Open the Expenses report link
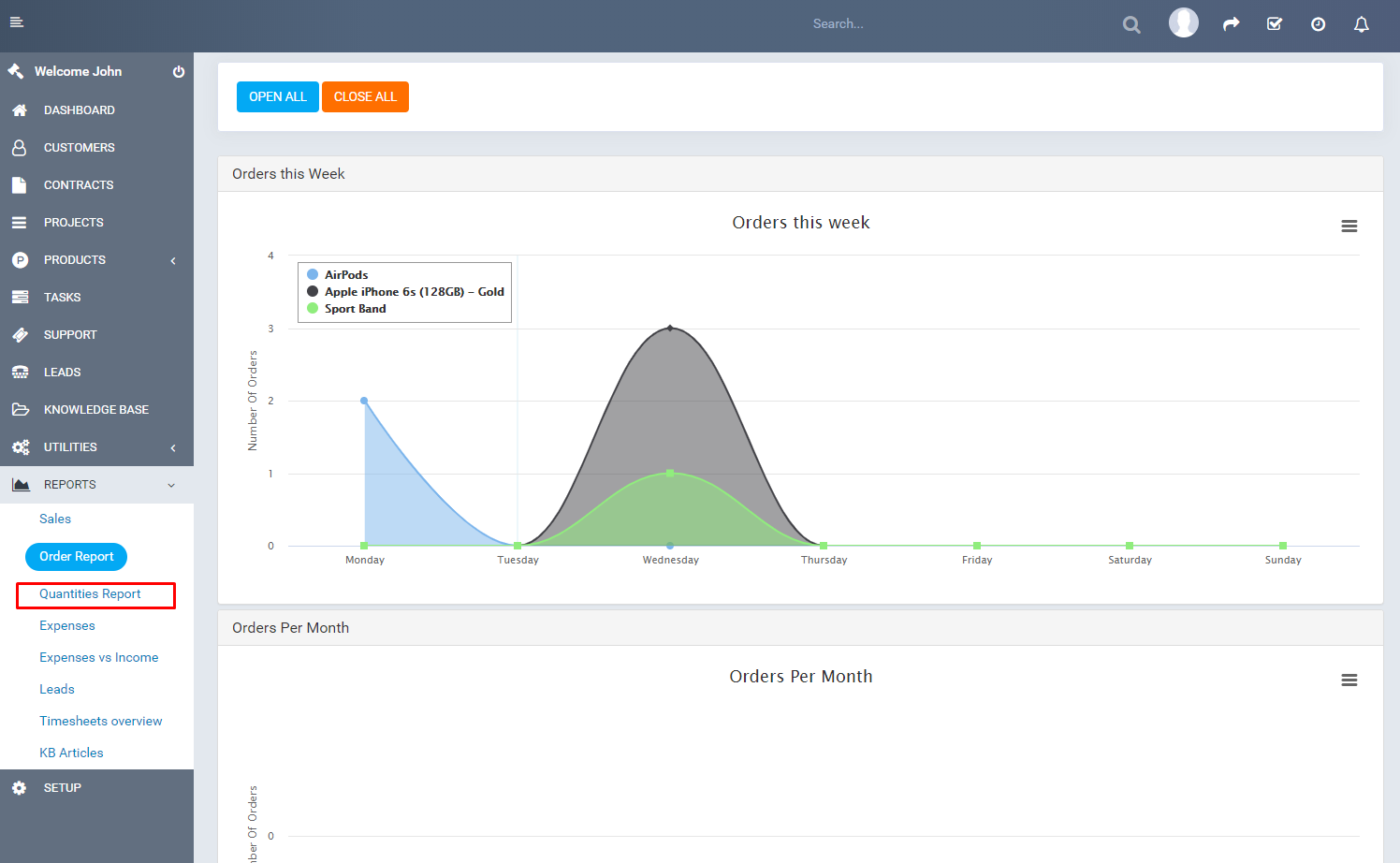Image resolution: width=1400 pixels, height=863 pixels. 67,626
